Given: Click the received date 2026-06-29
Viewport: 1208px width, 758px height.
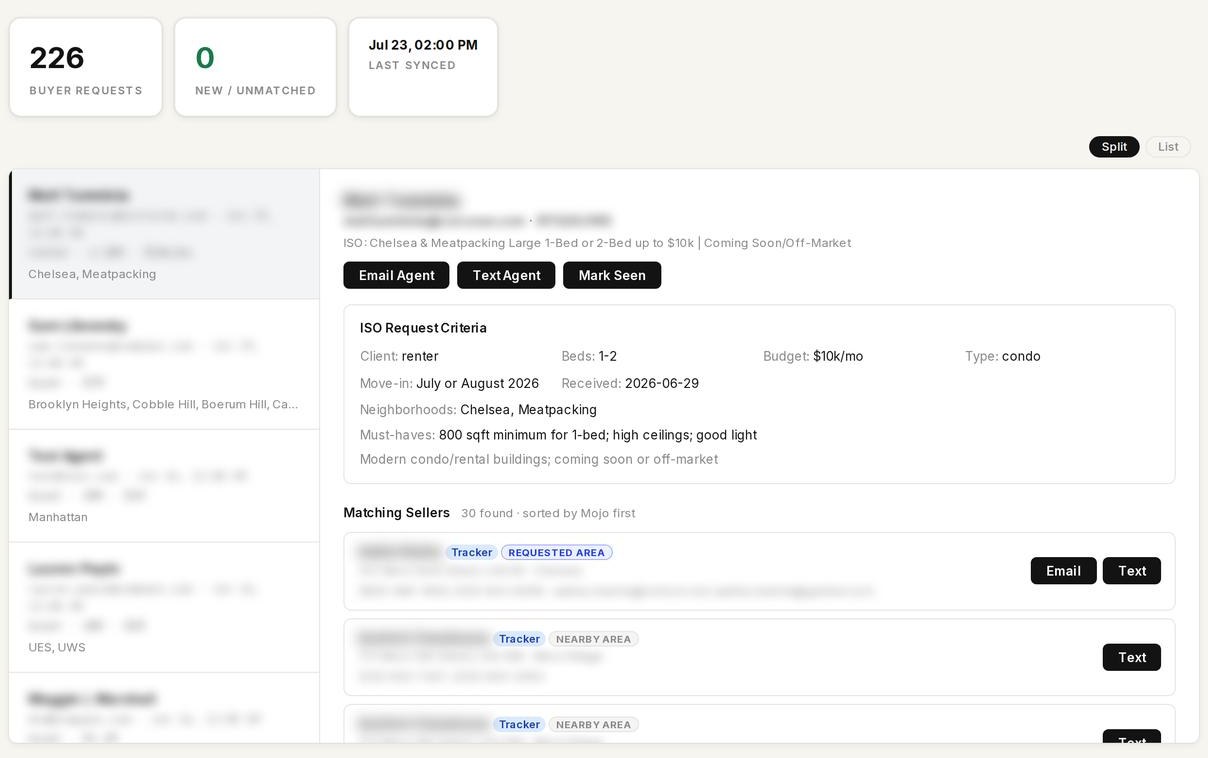Looking at the screenshot, I should coord(662,383).
